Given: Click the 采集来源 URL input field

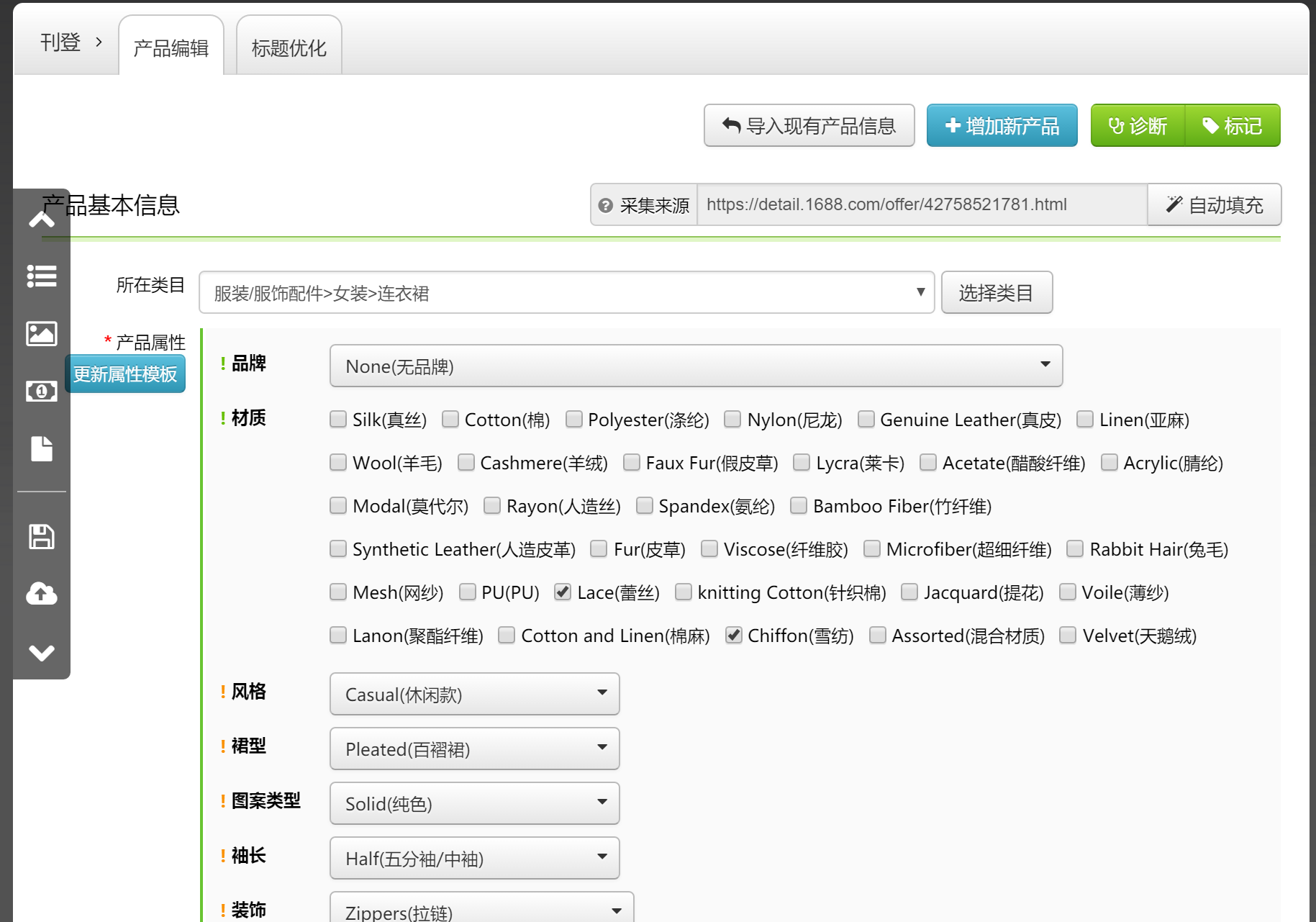Looking at the screenshot, I should 922,204.
